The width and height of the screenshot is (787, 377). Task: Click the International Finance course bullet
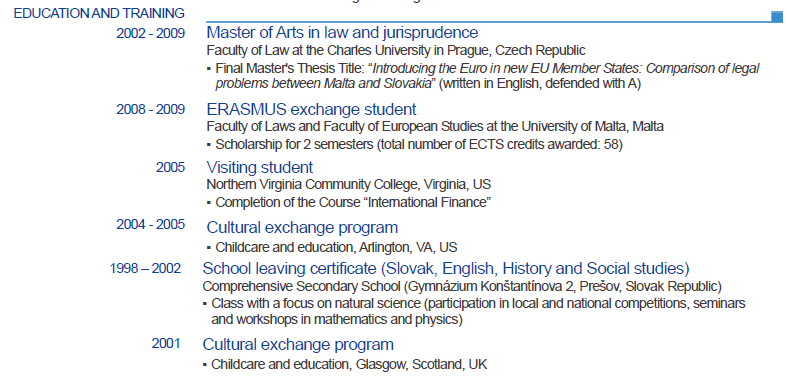(349, 203)
